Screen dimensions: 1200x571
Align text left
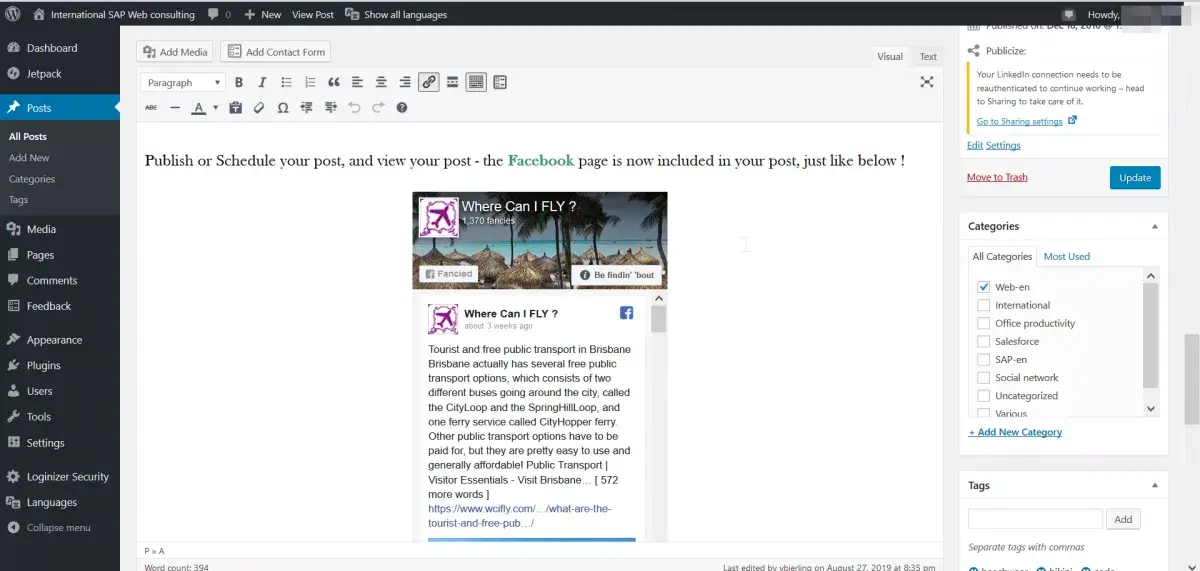[x=357, y=82]
